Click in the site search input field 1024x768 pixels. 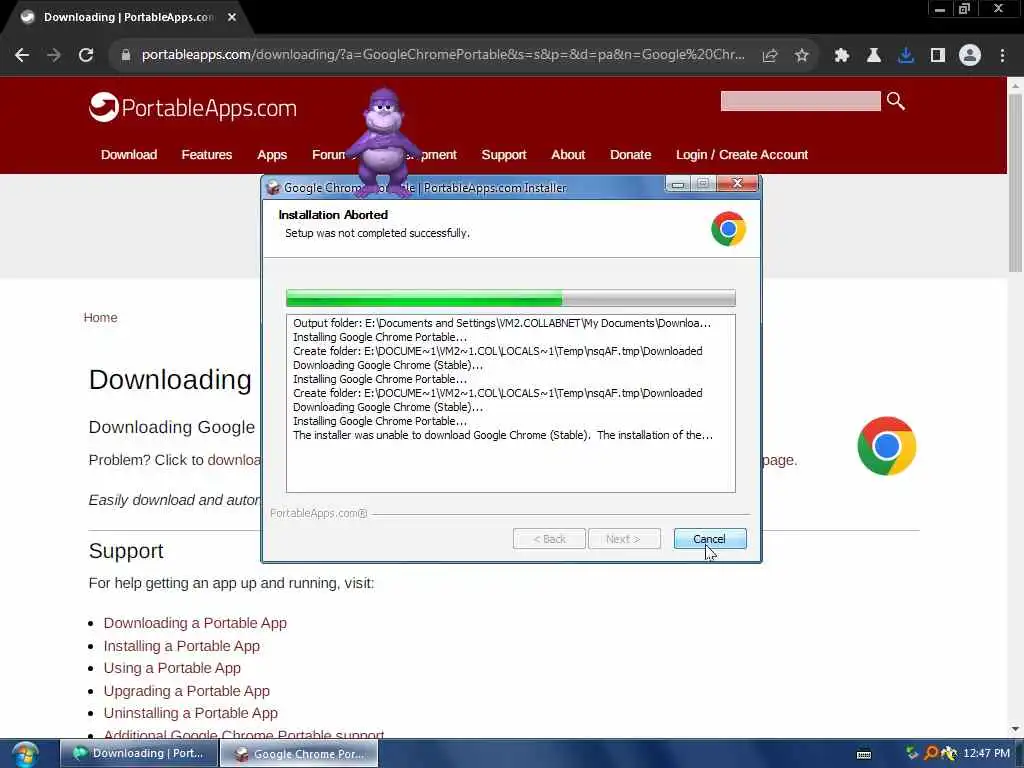(800, 101)
